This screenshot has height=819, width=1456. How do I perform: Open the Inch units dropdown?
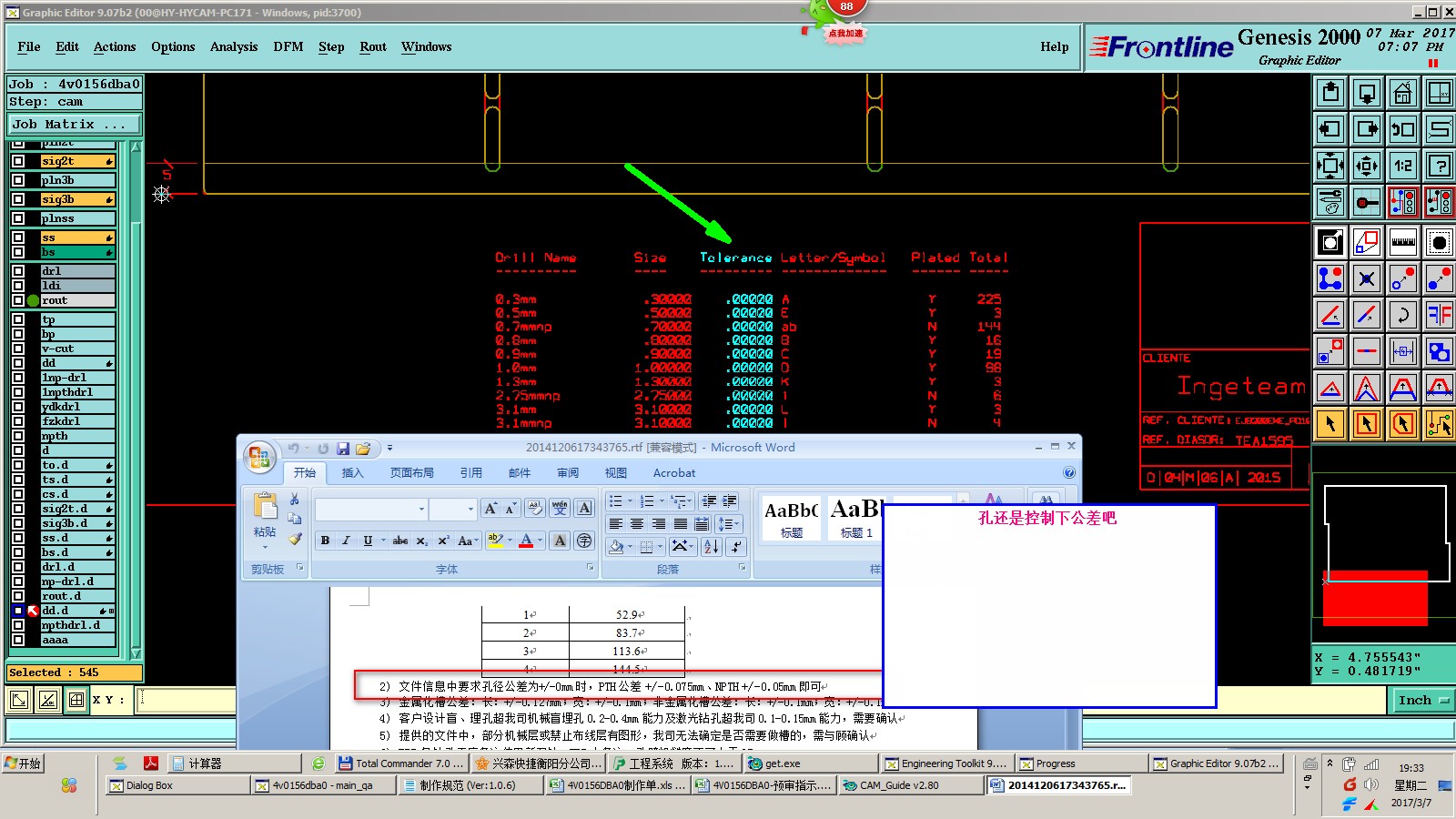pos(1423,700)
